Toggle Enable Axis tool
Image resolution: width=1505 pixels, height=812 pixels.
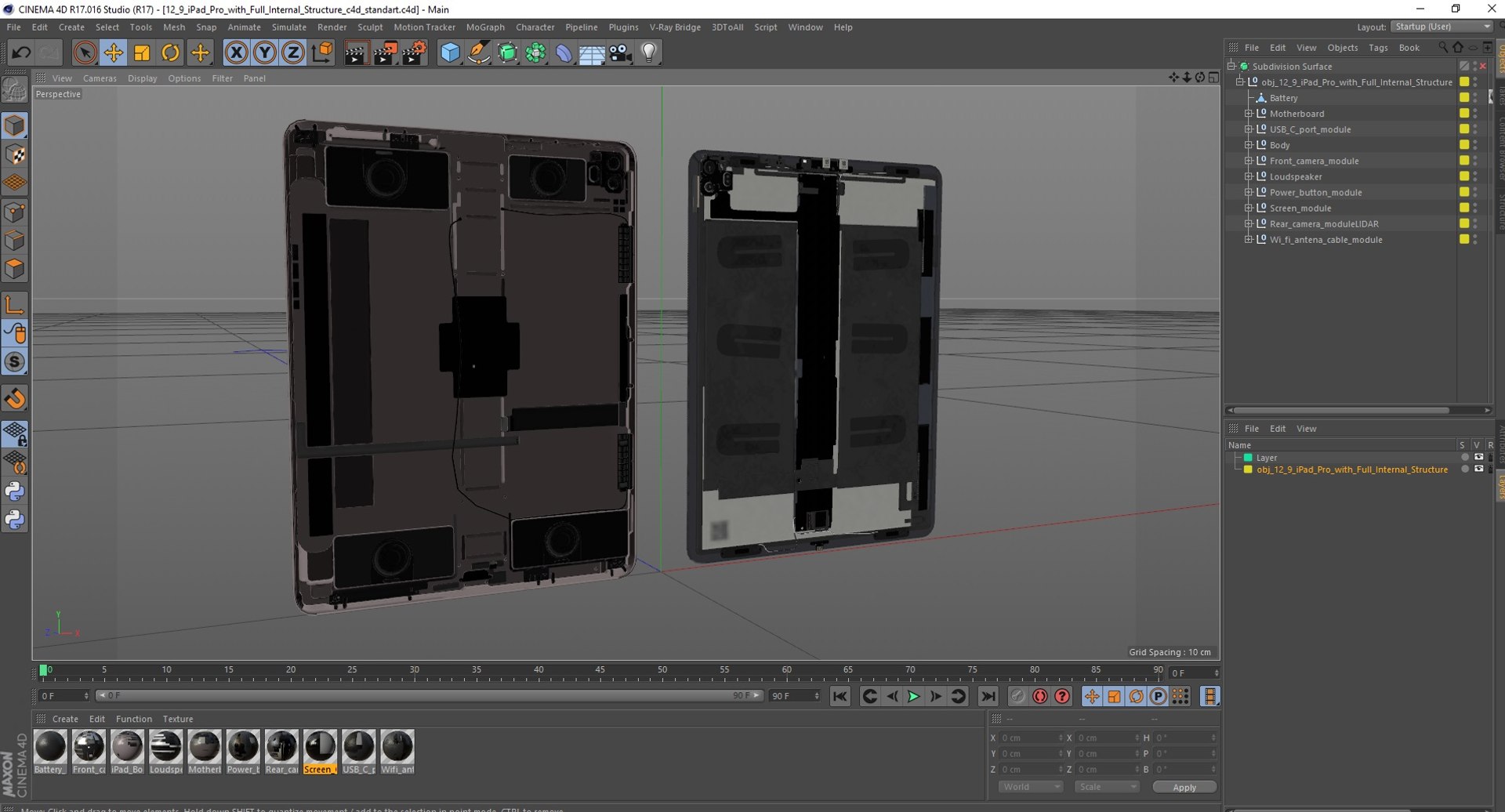point(15,305)
